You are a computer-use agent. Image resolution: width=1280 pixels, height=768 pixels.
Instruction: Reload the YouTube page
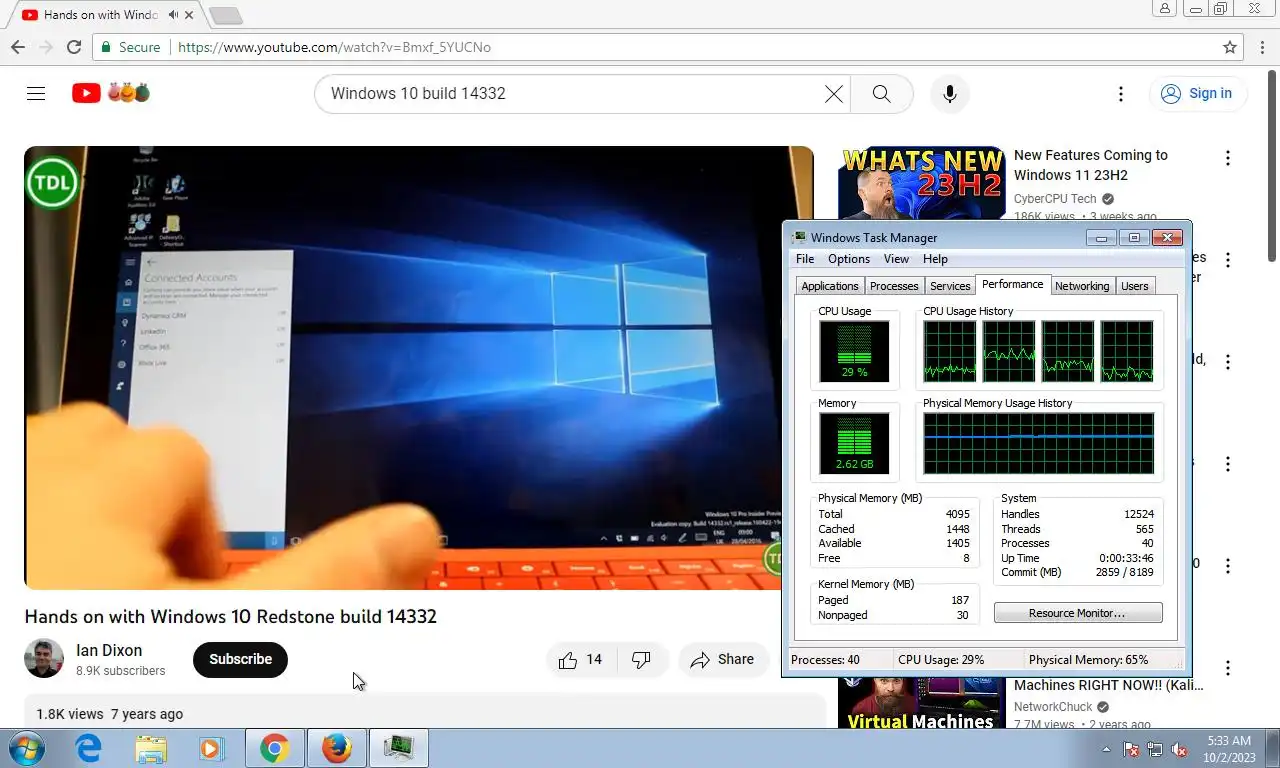coord(74,47)
